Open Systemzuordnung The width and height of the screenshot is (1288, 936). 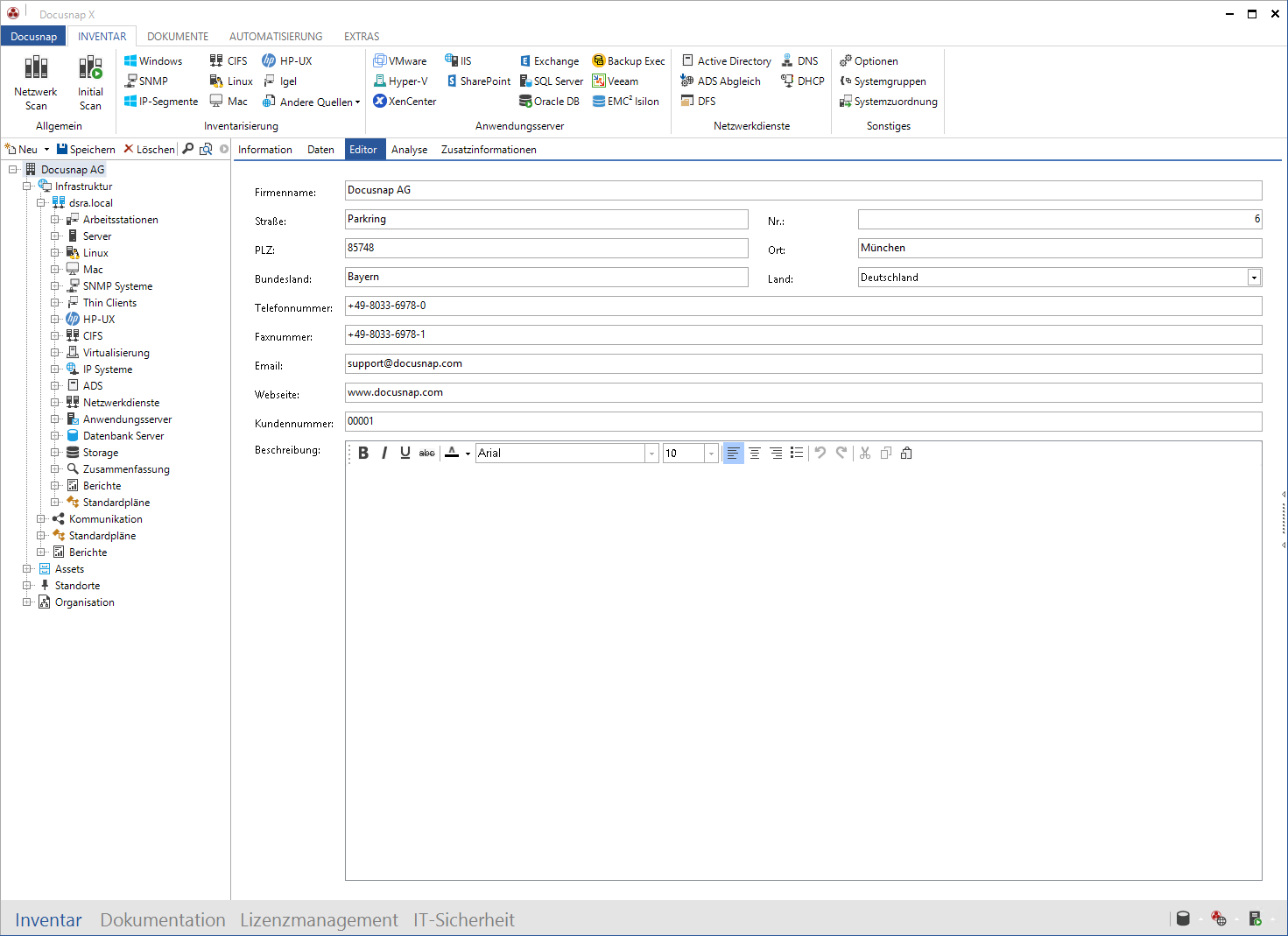tap(888, 101)
